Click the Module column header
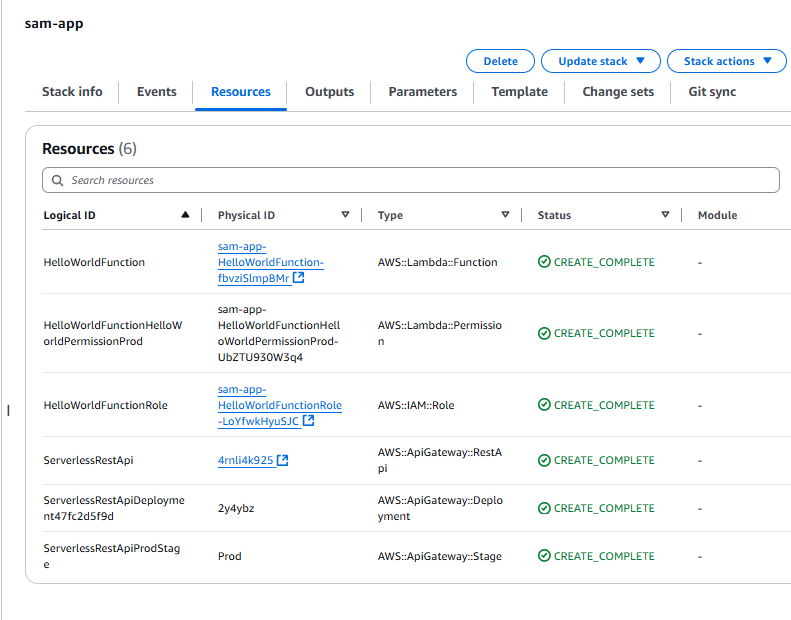 (x=717, y=215)
